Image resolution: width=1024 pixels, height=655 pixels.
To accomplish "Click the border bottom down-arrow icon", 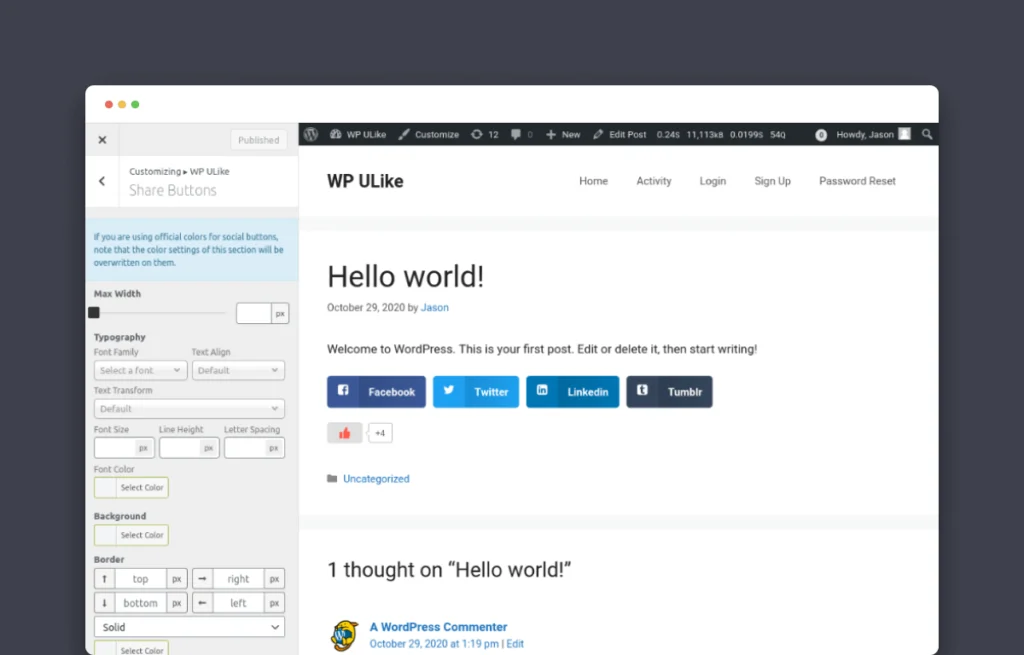I will tap(104, 603).
